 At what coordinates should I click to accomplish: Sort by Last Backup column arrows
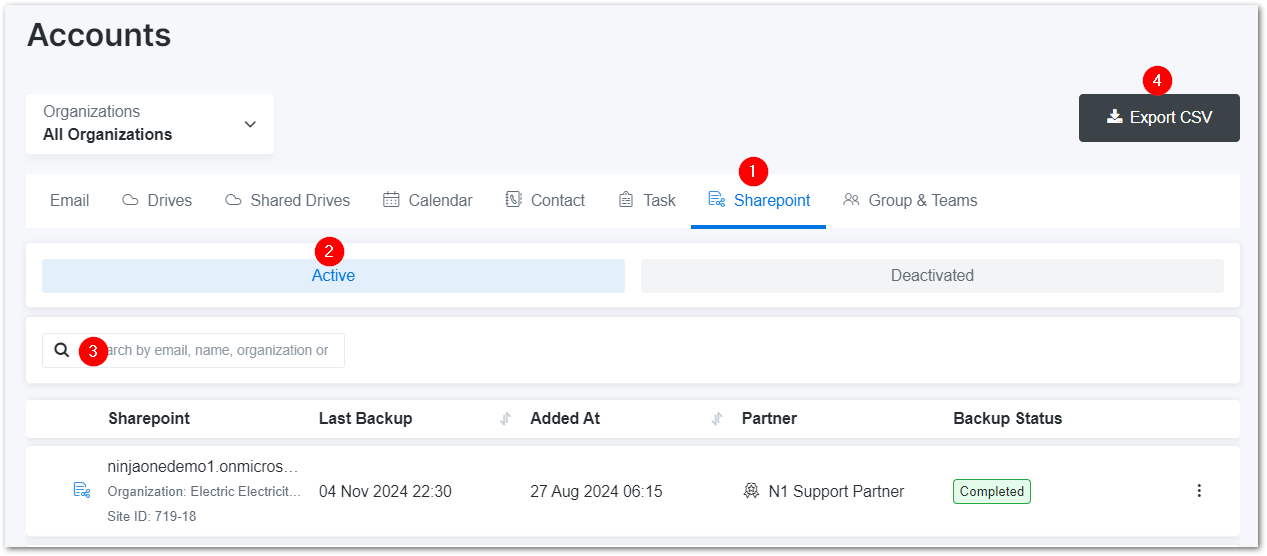click(505, 419)
